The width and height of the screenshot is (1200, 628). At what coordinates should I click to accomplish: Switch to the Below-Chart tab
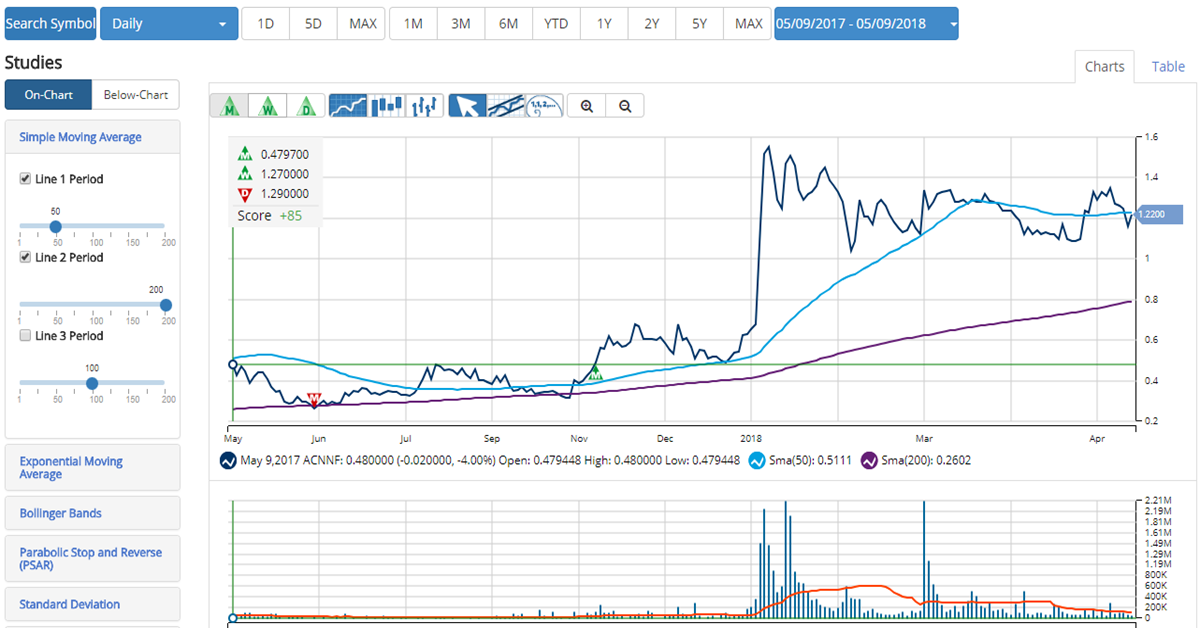click(x=135, y=95)
